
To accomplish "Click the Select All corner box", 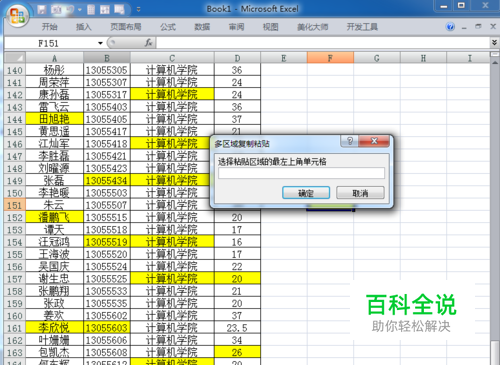I will tap(15, 58).
